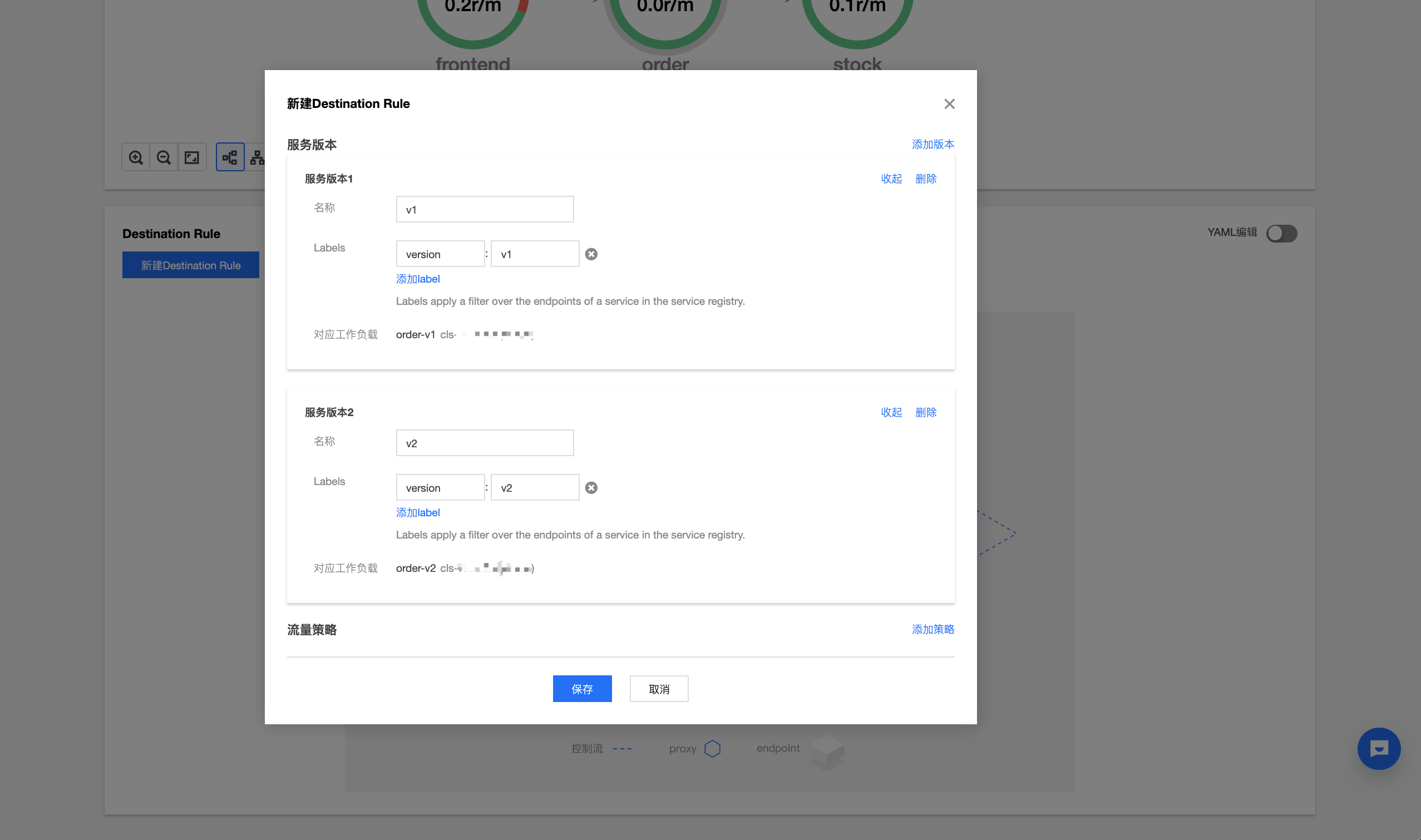Collapse 服务版本1 with 收起
The width and height of the screenshot is (1421, 840).
(891, 179)
